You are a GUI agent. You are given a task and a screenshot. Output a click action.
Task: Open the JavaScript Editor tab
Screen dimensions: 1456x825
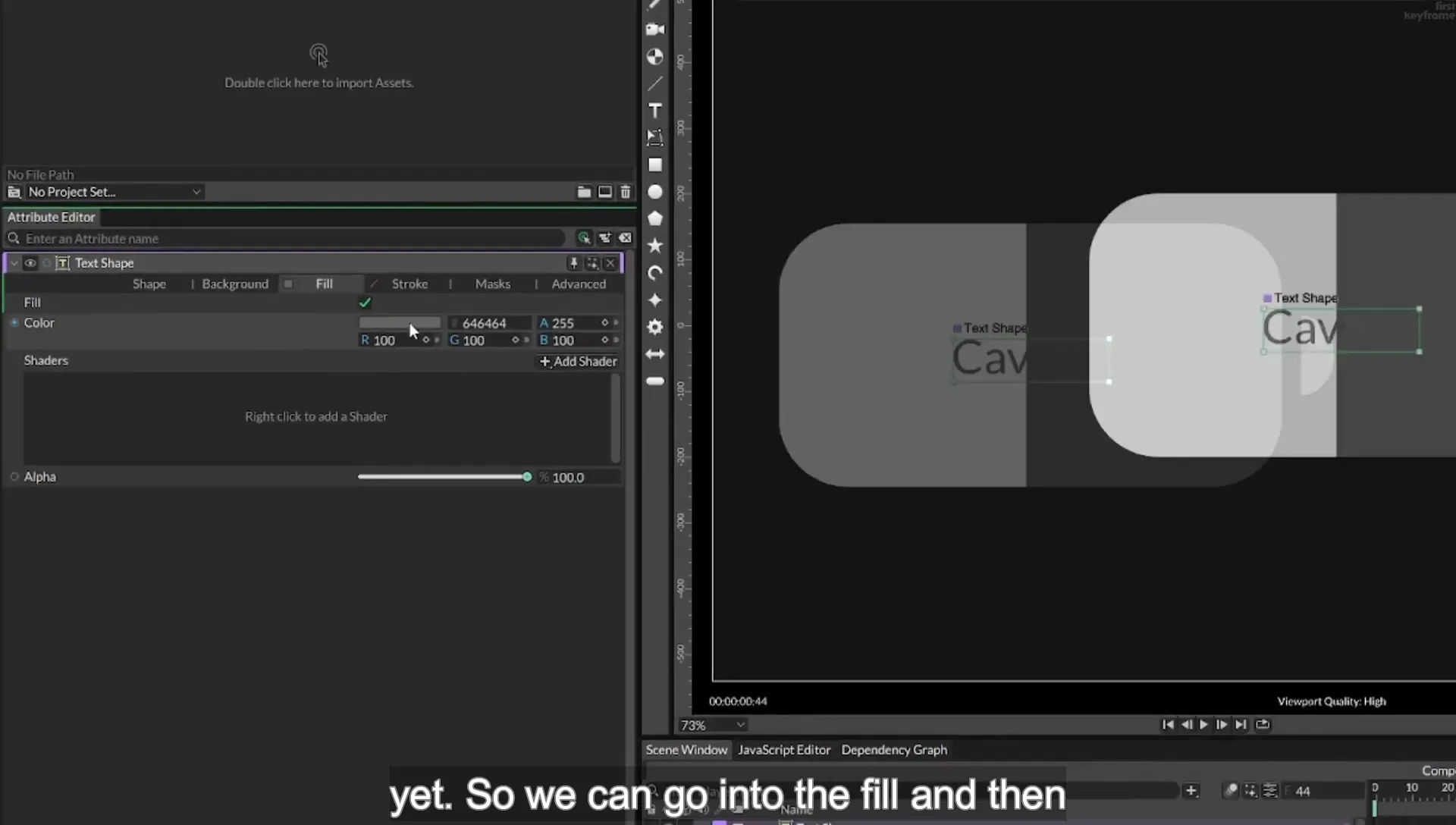coord(784,749)
